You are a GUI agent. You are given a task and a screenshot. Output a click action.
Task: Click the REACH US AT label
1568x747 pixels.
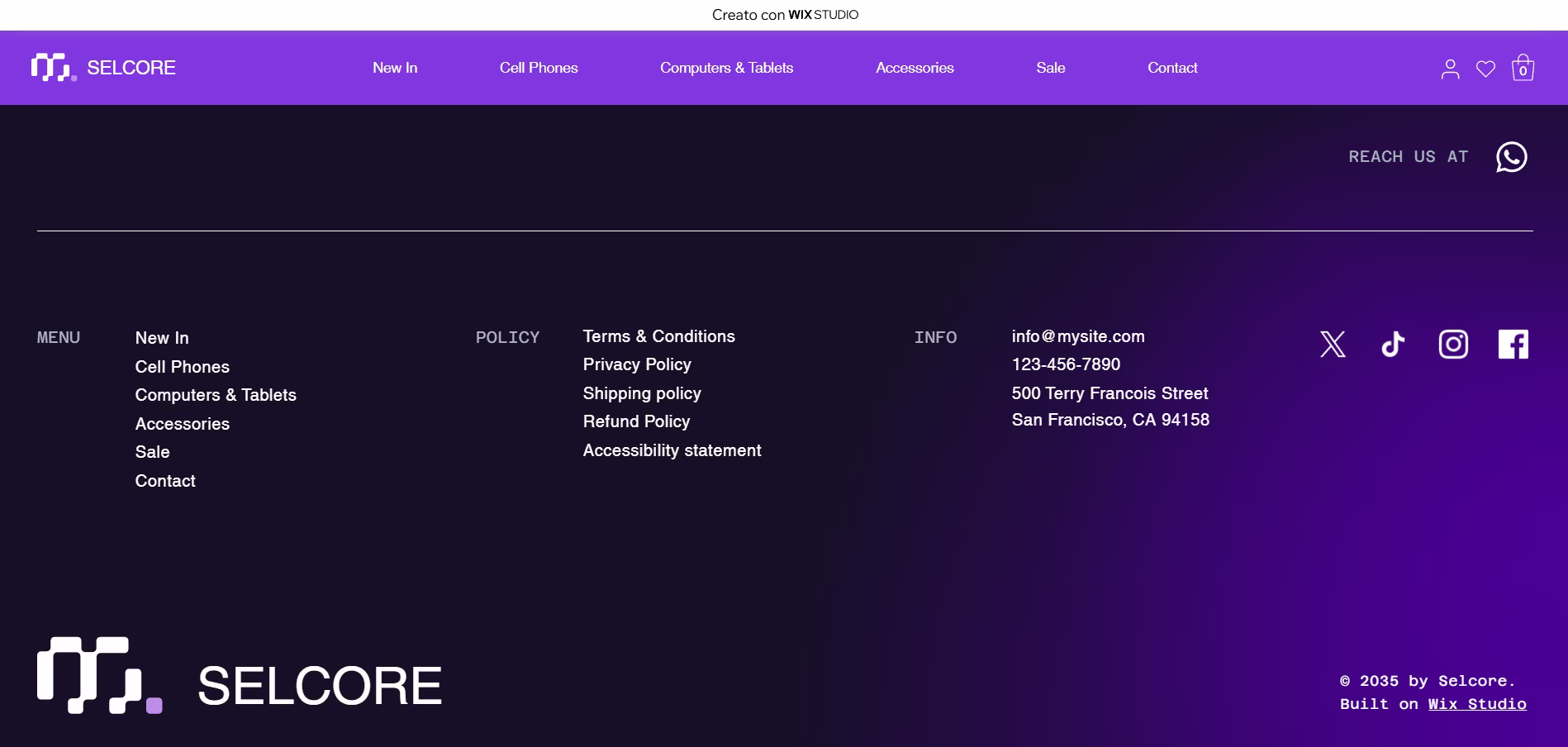[x=1409, y=157]
